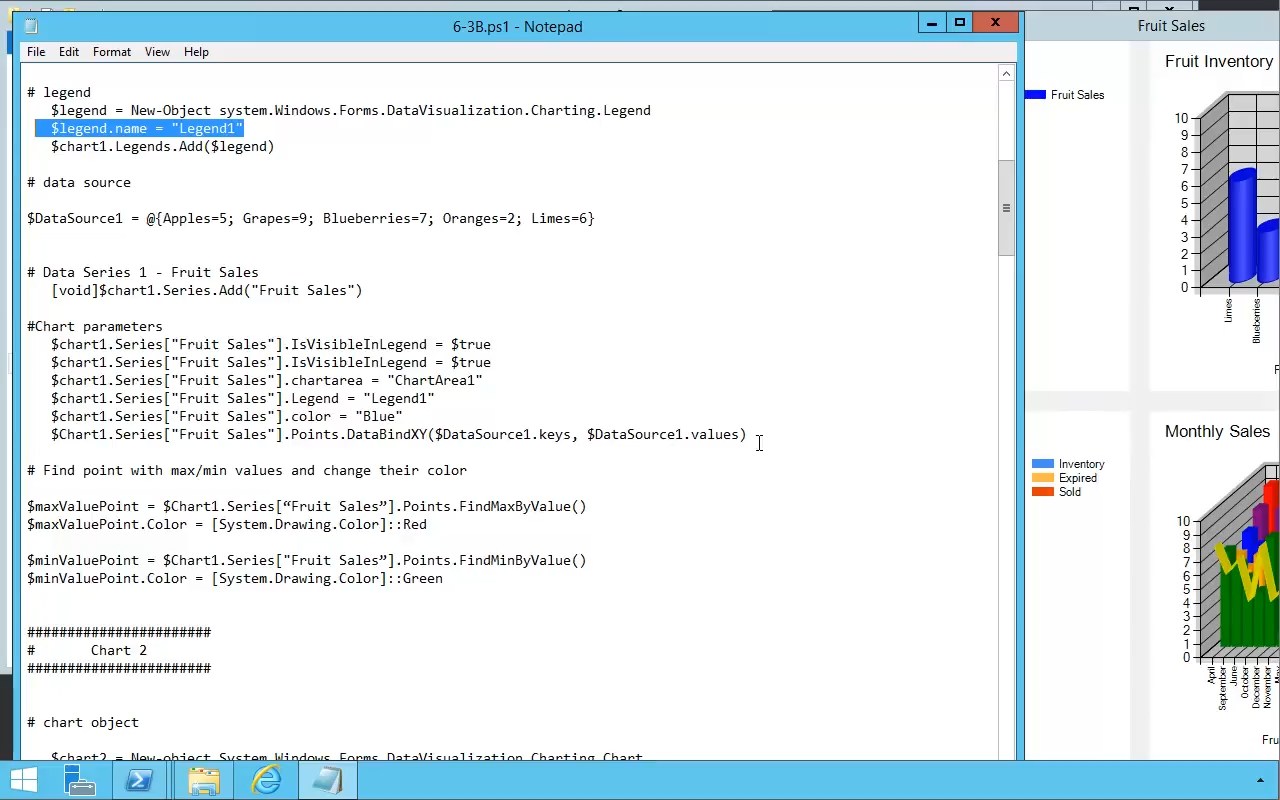This screenshot has width=1280, height=800.
Task: Click the Monthly Sales chart title
Action: [1217, 431]
